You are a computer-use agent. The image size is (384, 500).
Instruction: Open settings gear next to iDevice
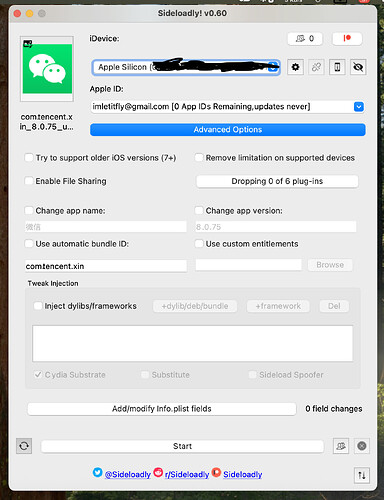[295, 67]
